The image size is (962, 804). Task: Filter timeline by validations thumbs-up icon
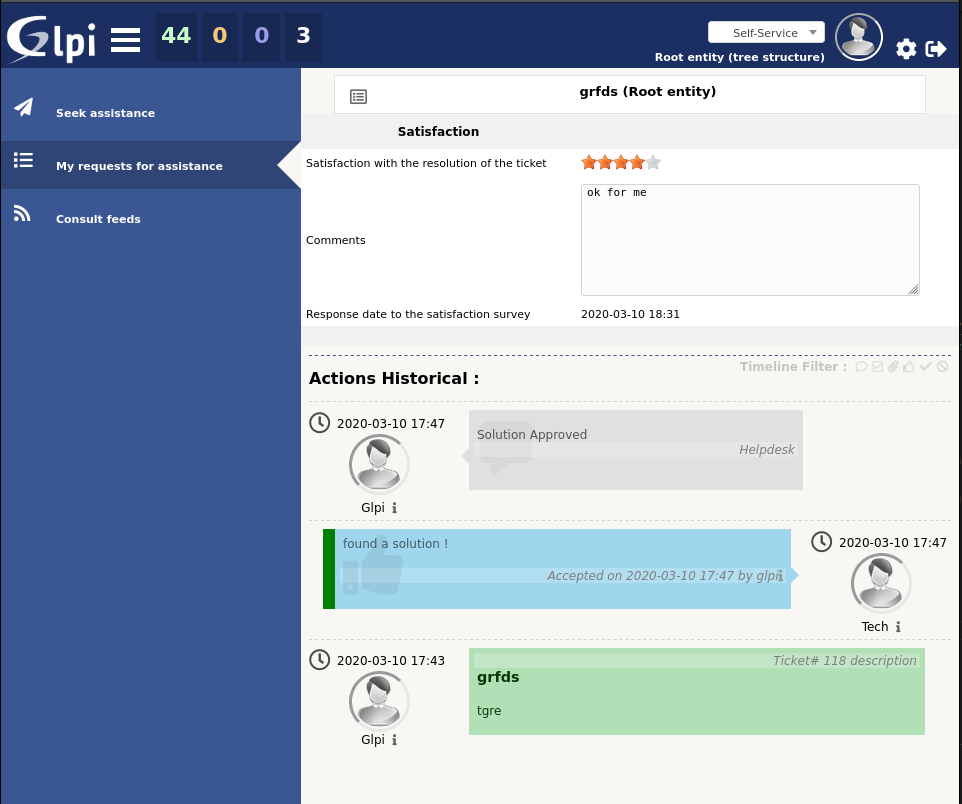(x=908, y=367)
